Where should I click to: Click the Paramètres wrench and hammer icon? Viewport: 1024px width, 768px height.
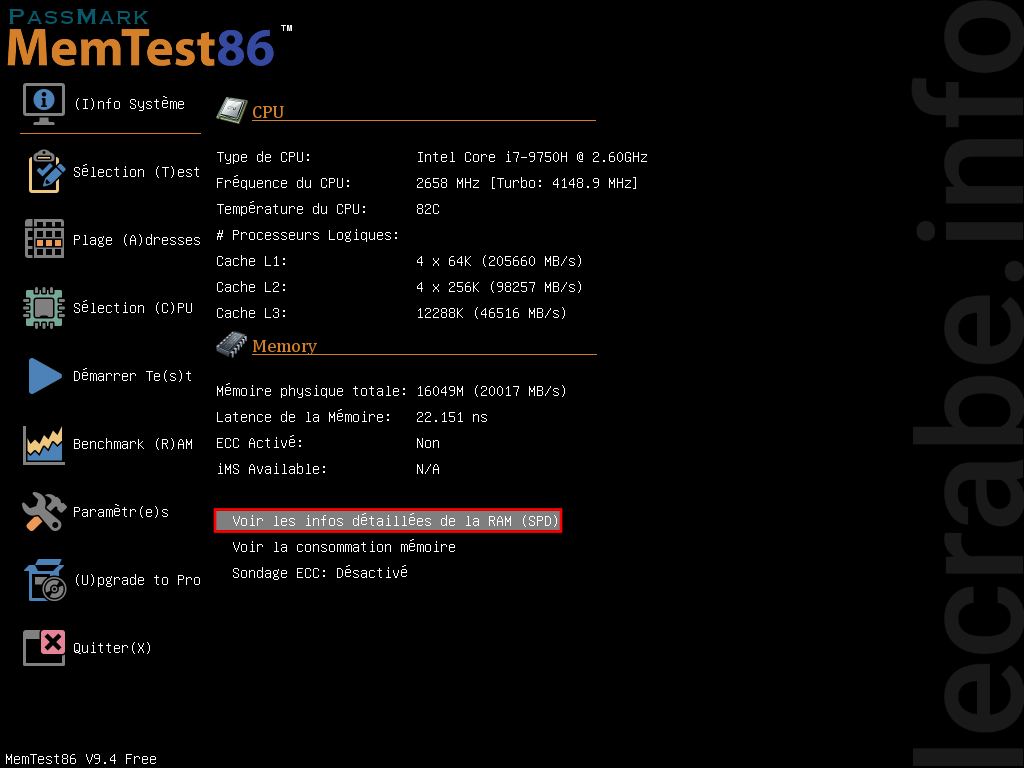(44, 511)
